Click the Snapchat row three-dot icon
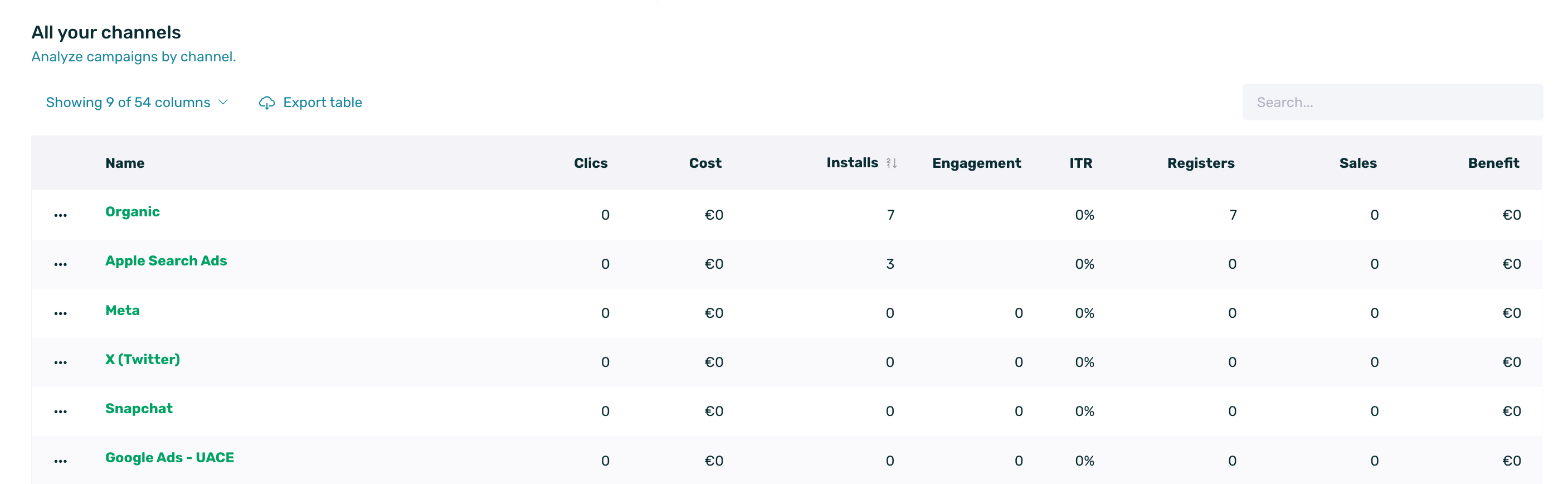The image size is (1568, 484). [60, 412]
